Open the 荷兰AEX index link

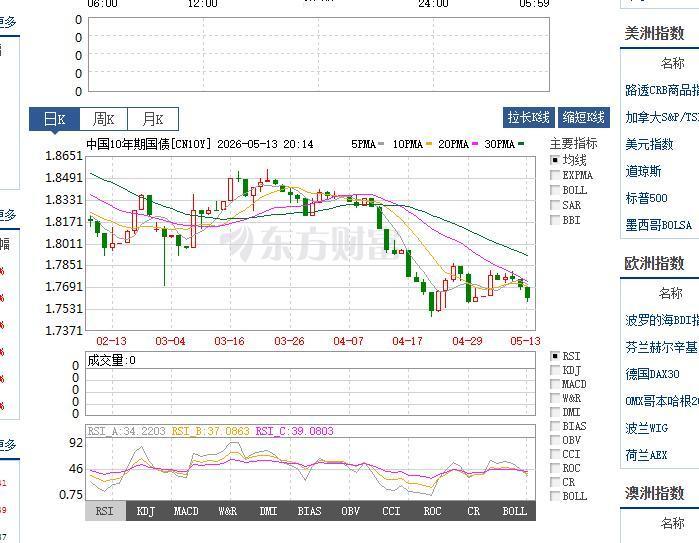pyautogui.click(x=646, y=455)
